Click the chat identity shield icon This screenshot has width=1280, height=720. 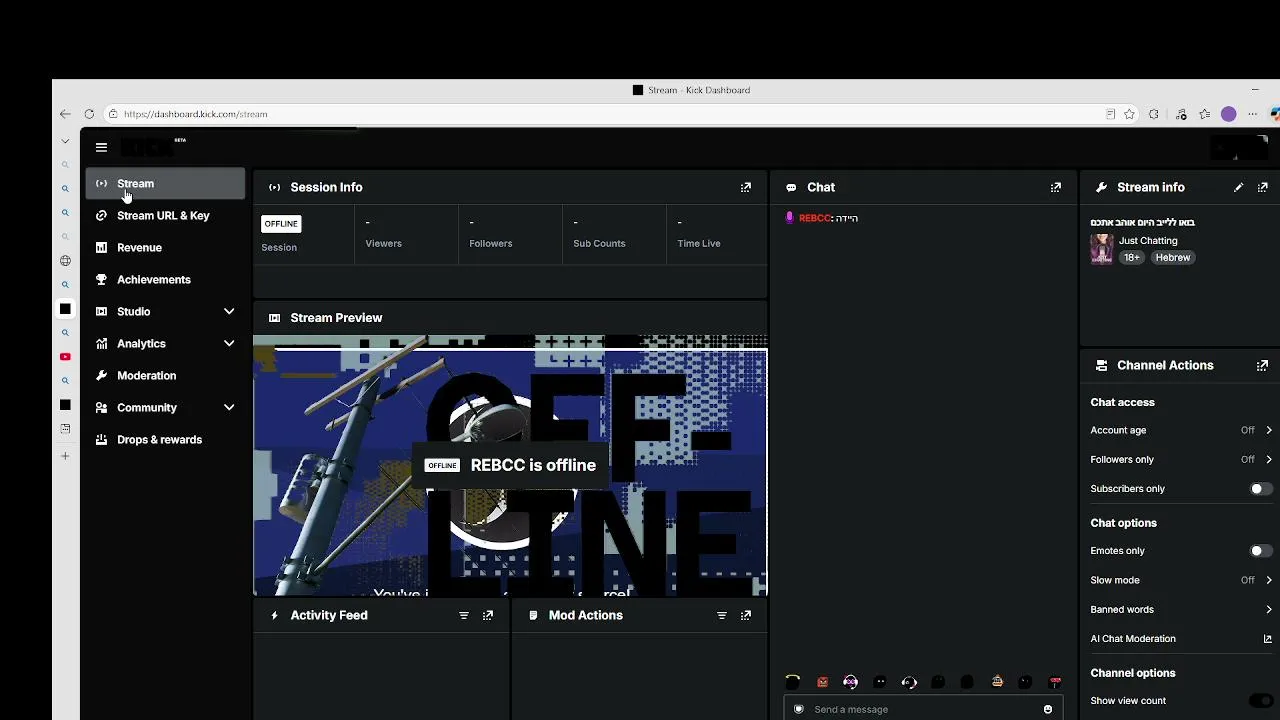[798, 709]
